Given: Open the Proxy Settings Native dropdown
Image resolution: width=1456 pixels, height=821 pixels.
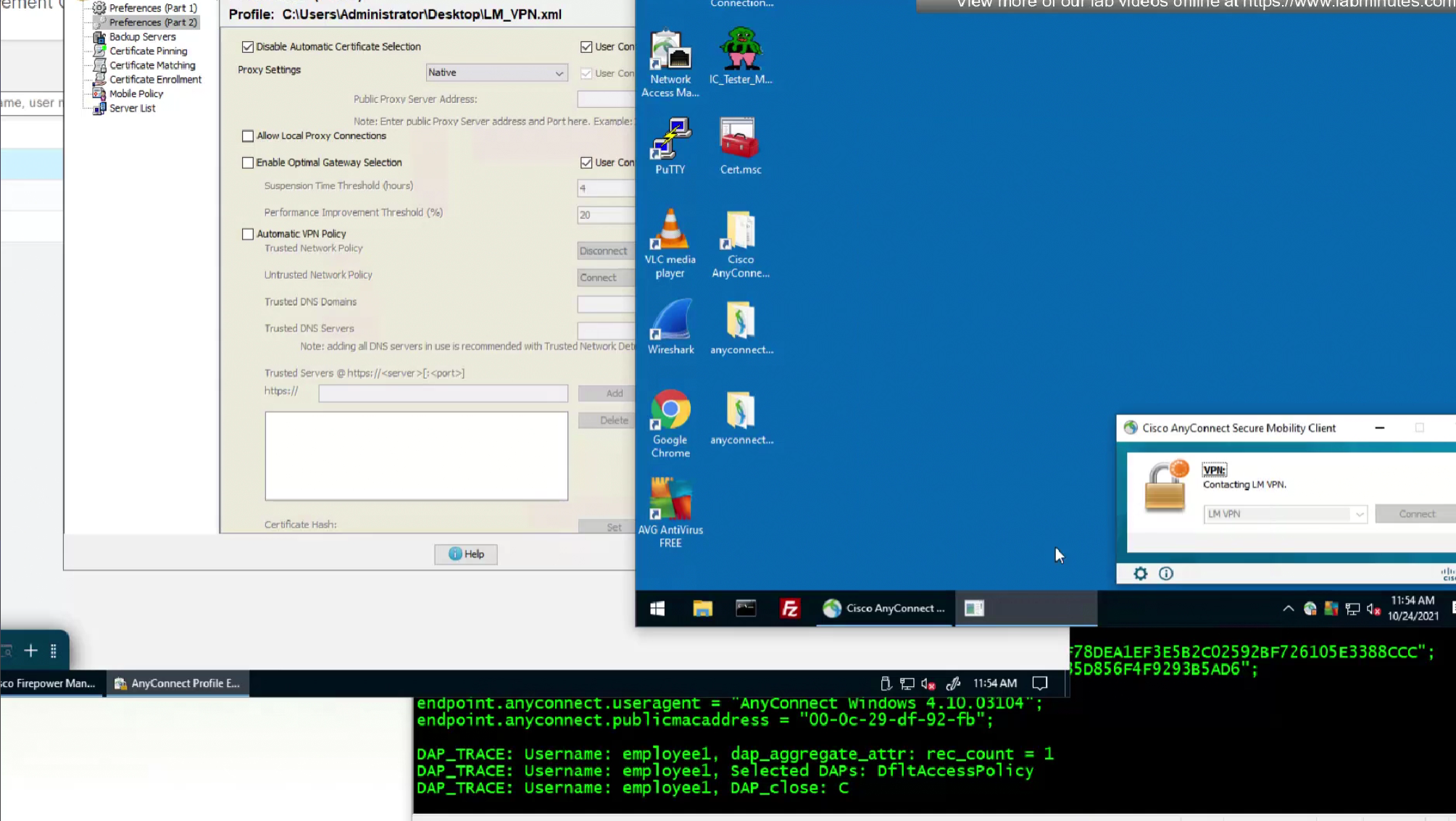Looking at the screenshot, I should coord(496,72).
